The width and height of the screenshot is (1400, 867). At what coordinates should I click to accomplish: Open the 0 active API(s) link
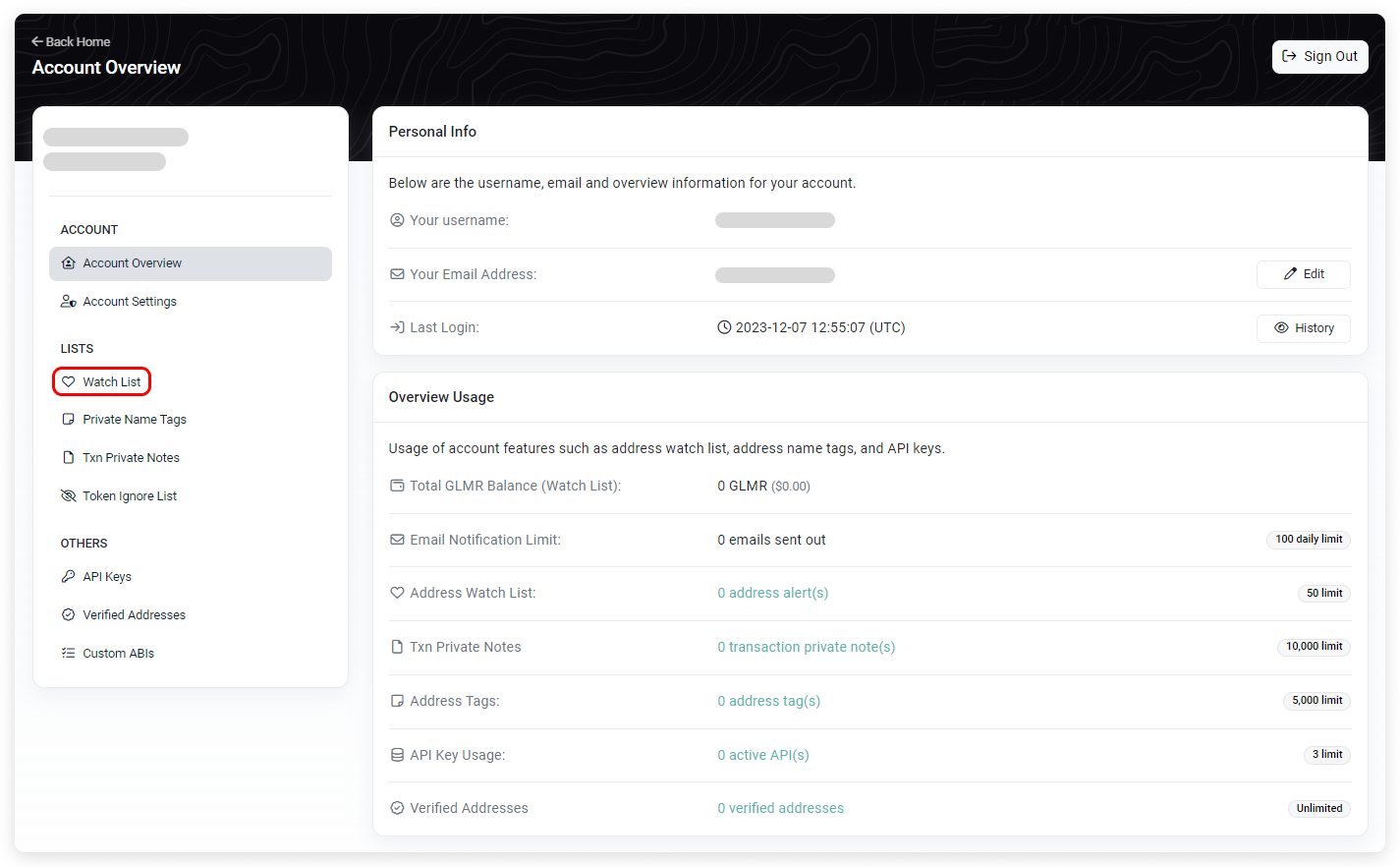pyautogui.click(x=763, y=755)
